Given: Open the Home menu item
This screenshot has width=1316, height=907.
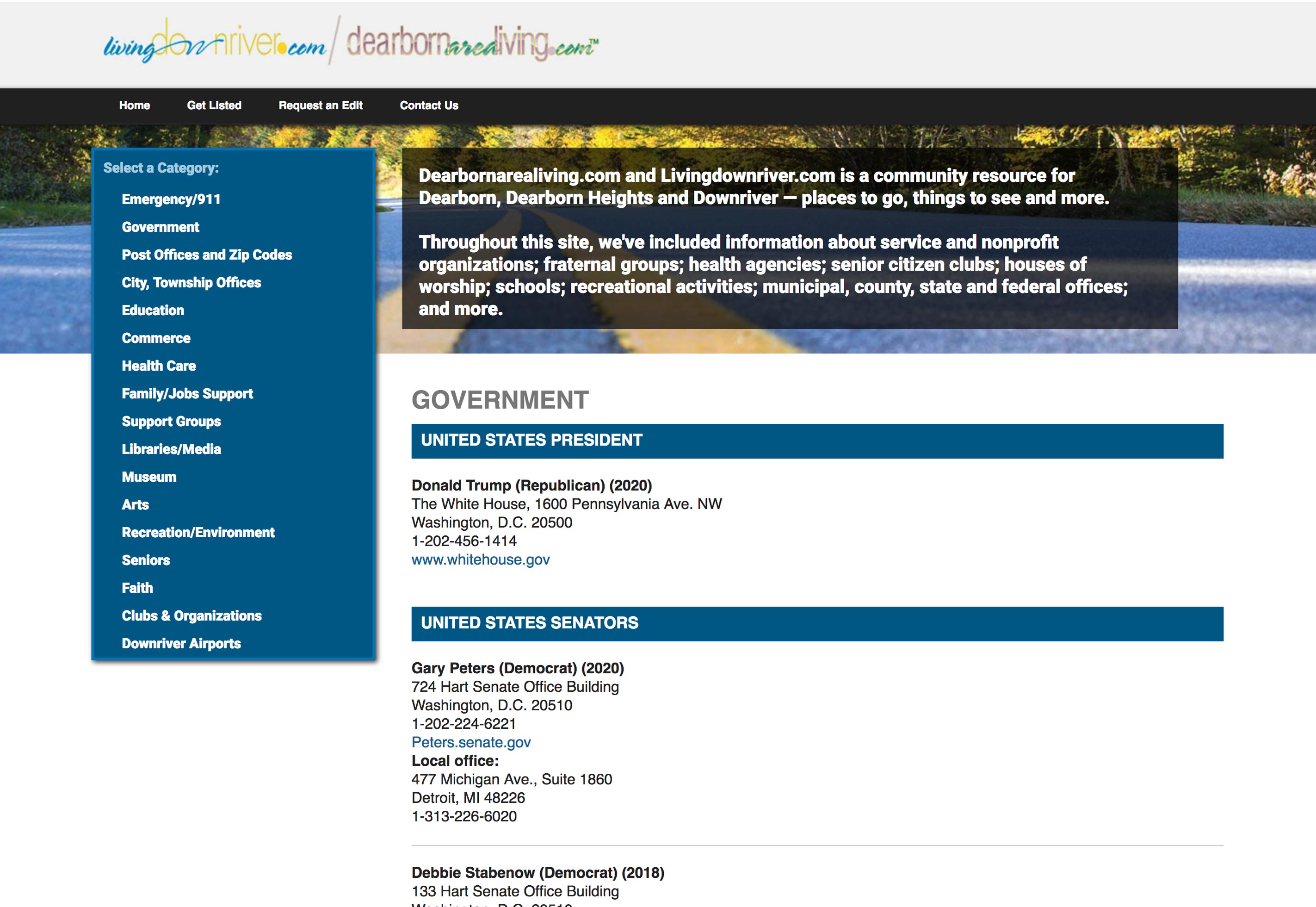Looking at the screenshot, I should (135, 106).
